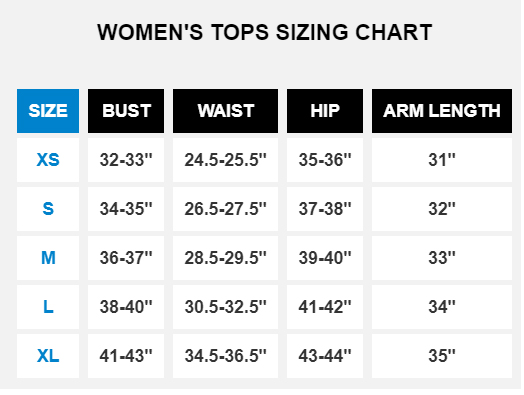
Task: Select the 34.5-36.5" waist measurement
Action: [225, 356]
